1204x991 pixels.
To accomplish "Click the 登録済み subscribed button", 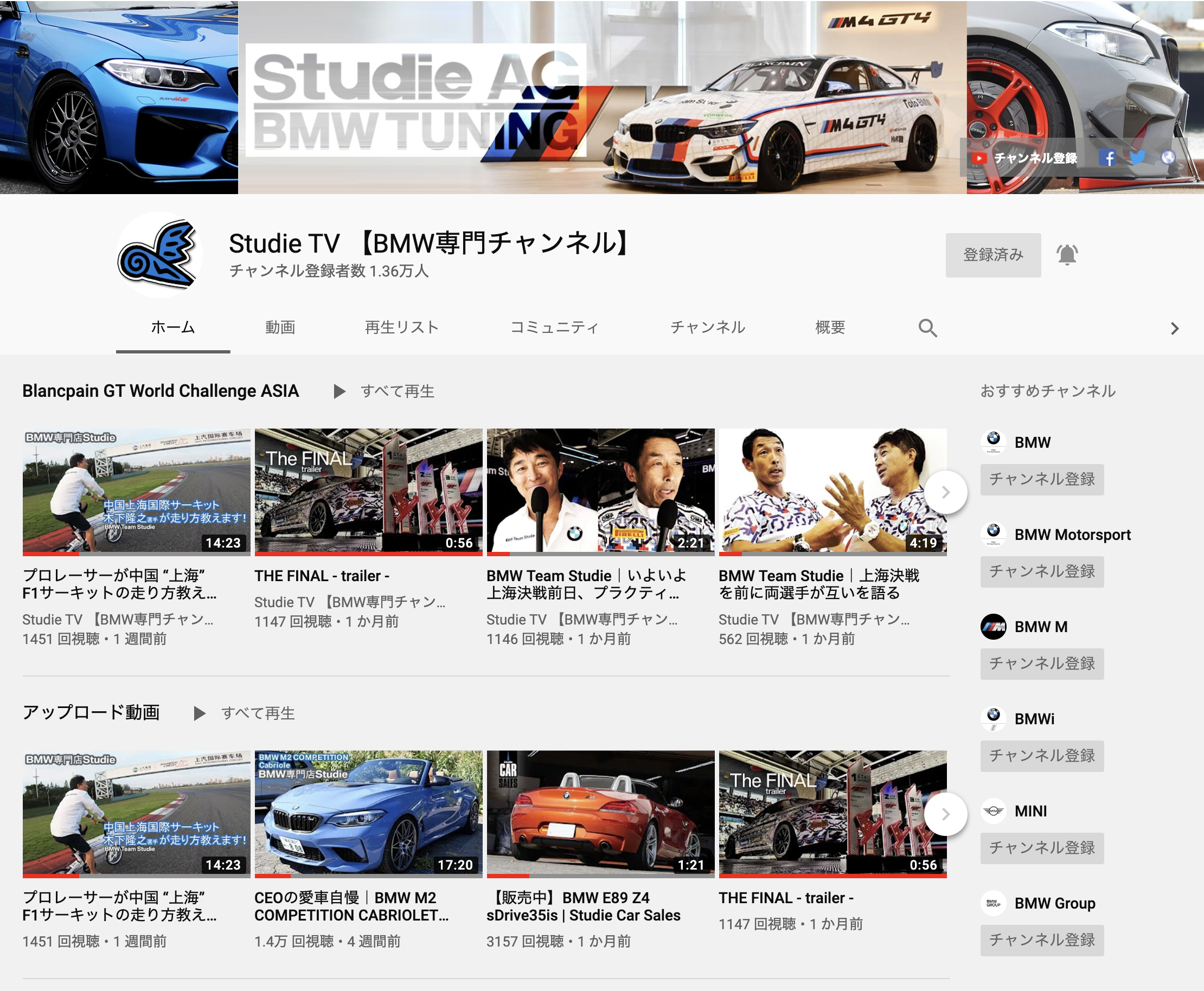I will (992, 255).
